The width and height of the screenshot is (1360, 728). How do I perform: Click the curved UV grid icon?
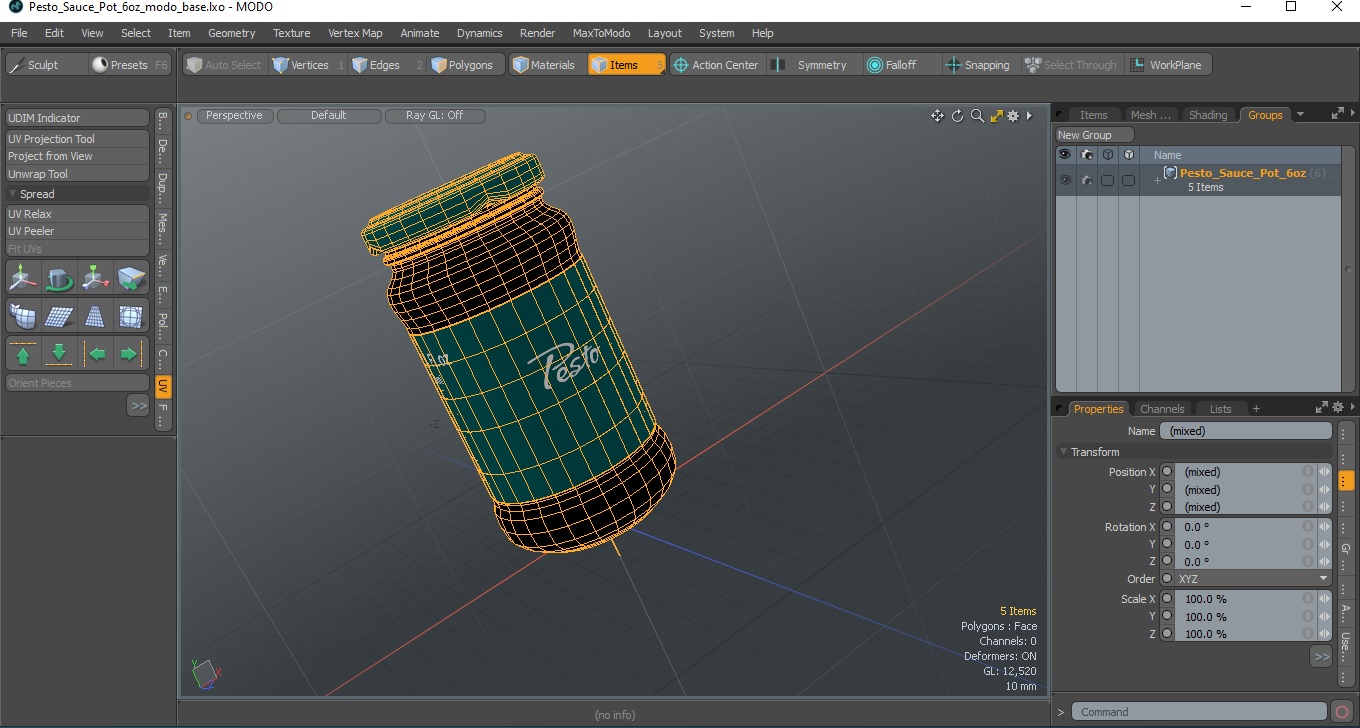point(23,316)
